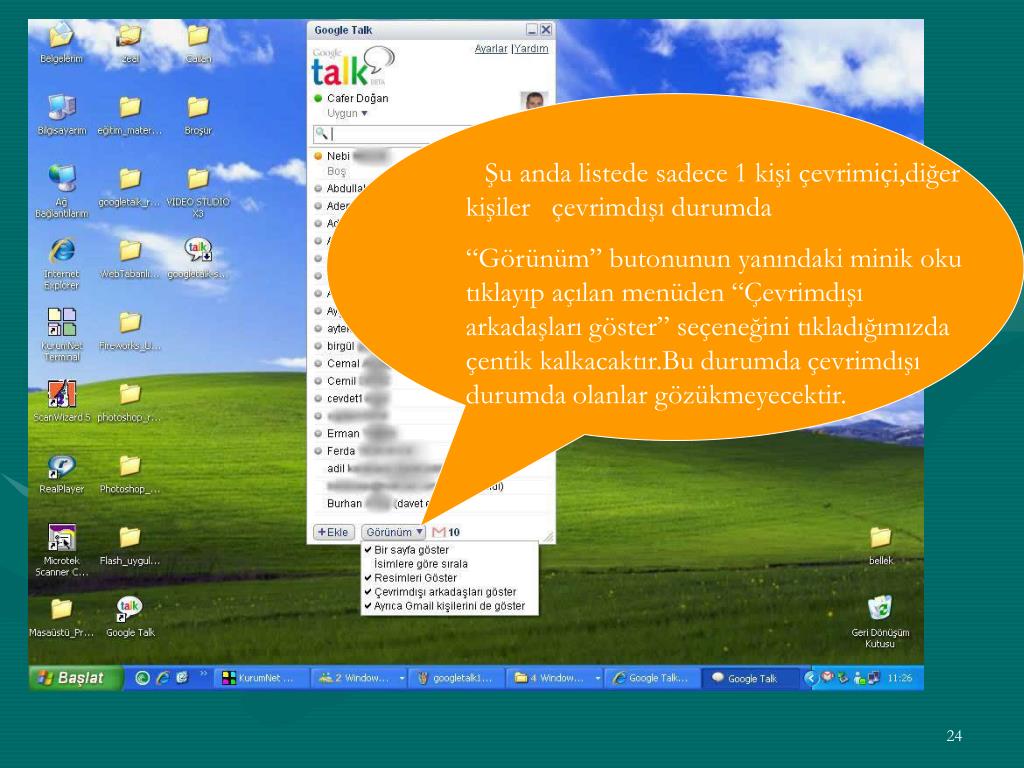Switch to KurumNet taskbar button

(260, 679)
